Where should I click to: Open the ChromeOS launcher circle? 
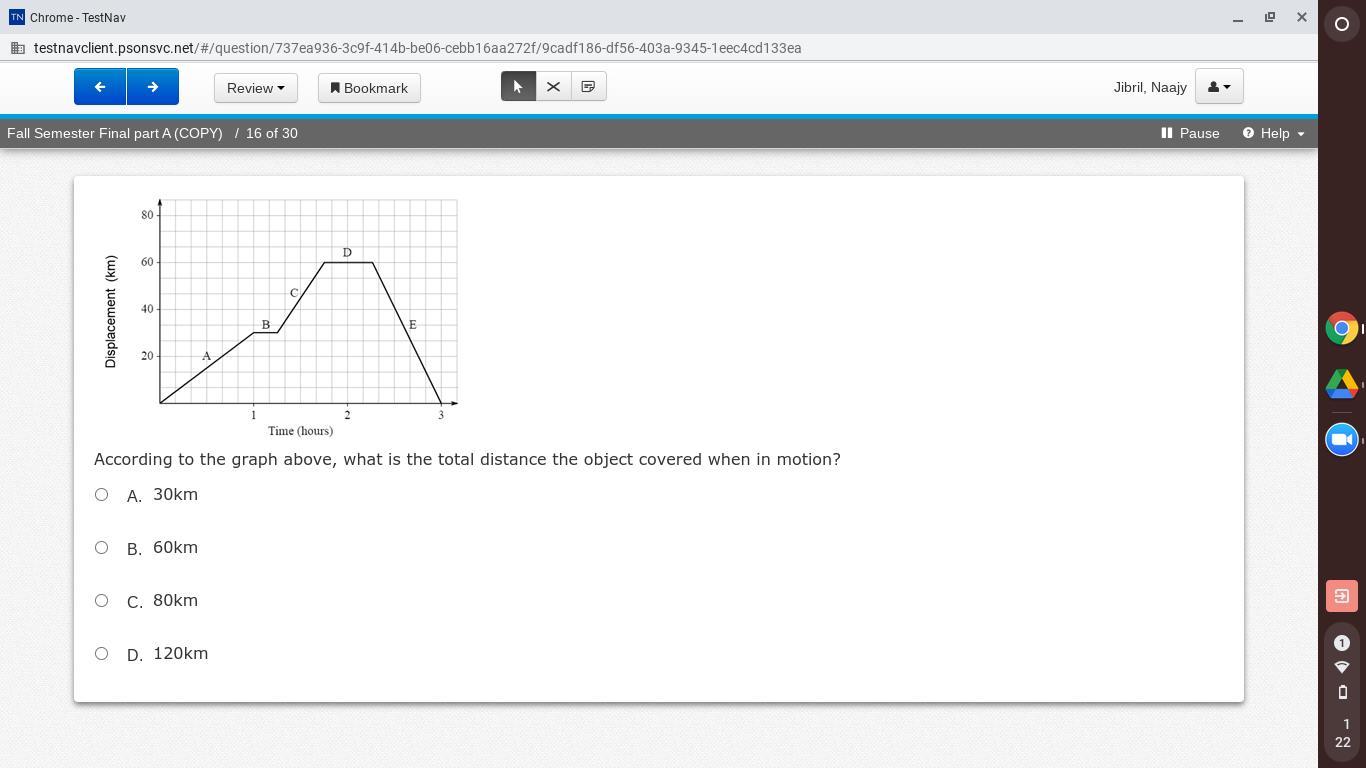pos(1342,24)
